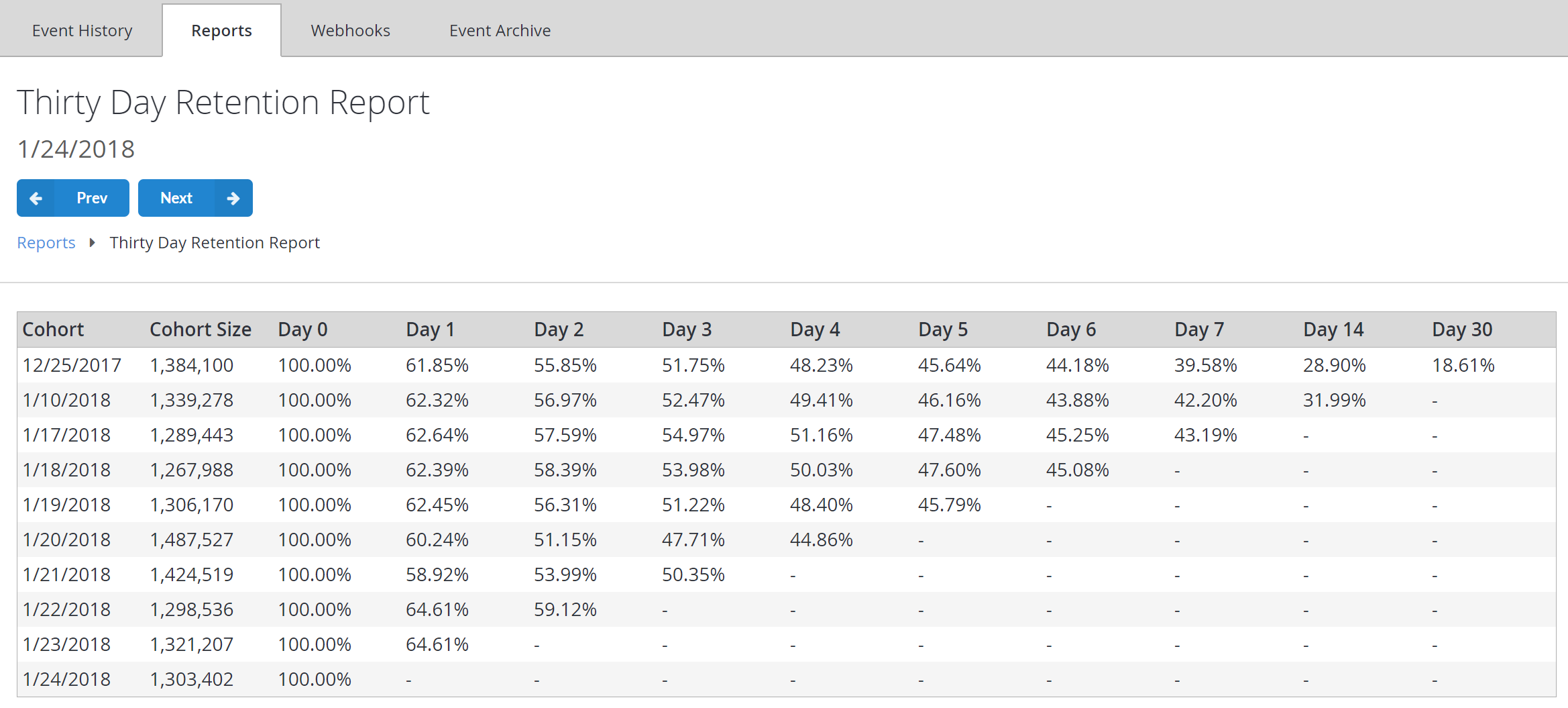
Task: Click the 61.85% Day 1 value
Action: tap(437, 365)
